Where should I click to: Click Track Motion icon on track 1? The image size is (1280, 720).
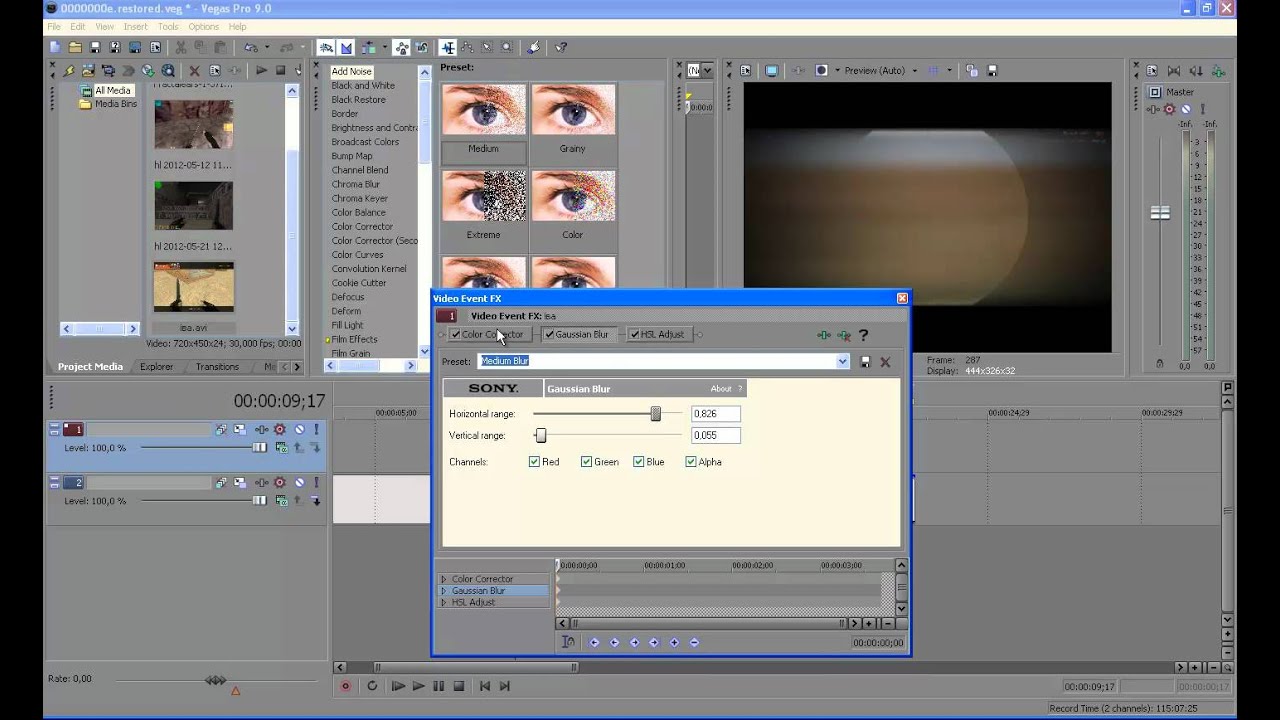coord(239,429)
